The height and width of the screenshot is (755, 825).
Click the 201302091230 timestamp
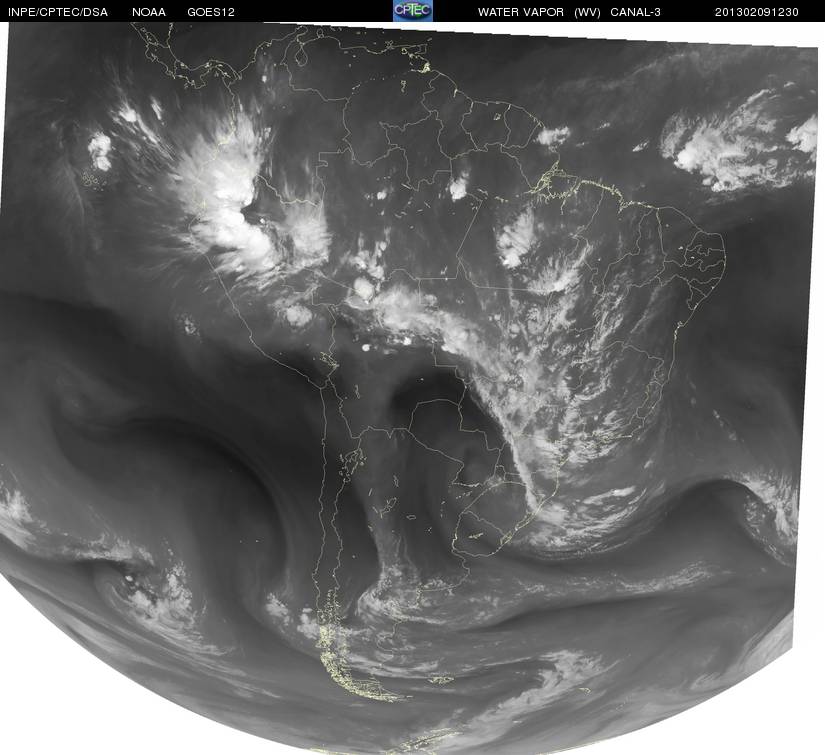tap(757, 12)
